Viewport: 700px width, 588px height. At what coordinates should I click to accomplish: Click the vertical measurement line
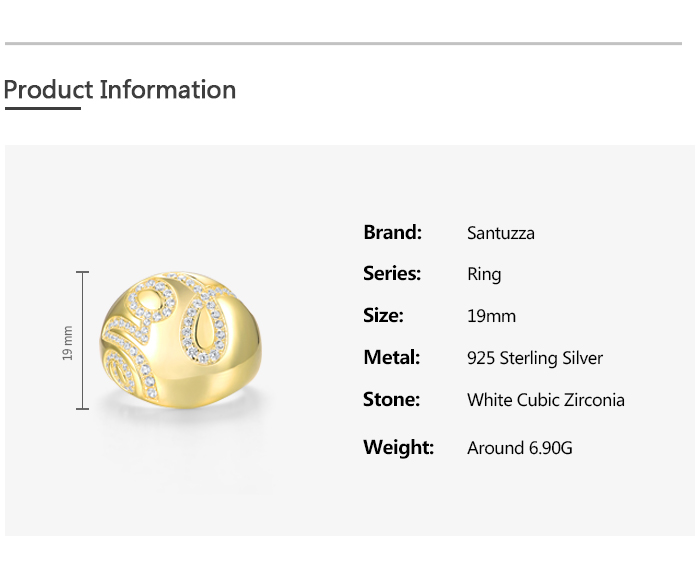pyautogui.click(x=83, y=340)
